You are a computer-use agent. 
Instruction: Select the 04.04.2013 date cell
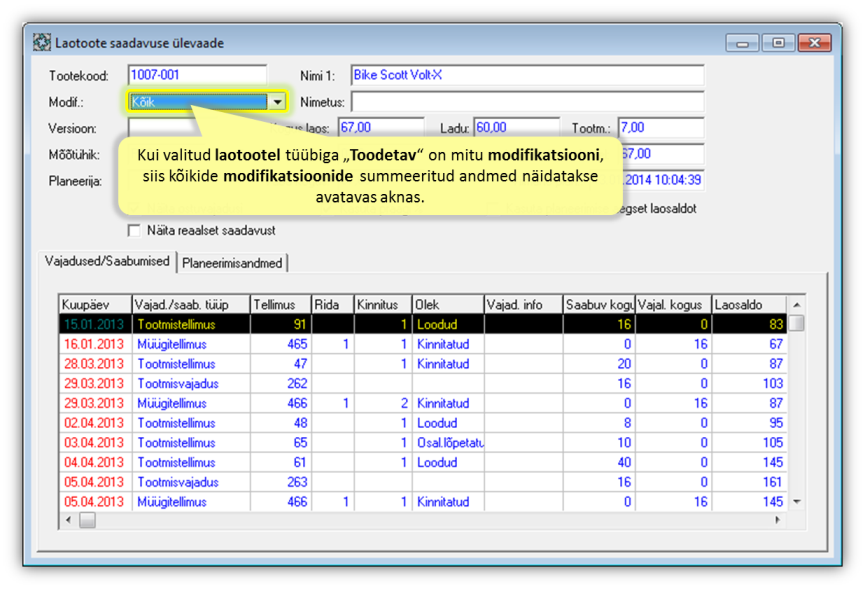click(94, 463)
